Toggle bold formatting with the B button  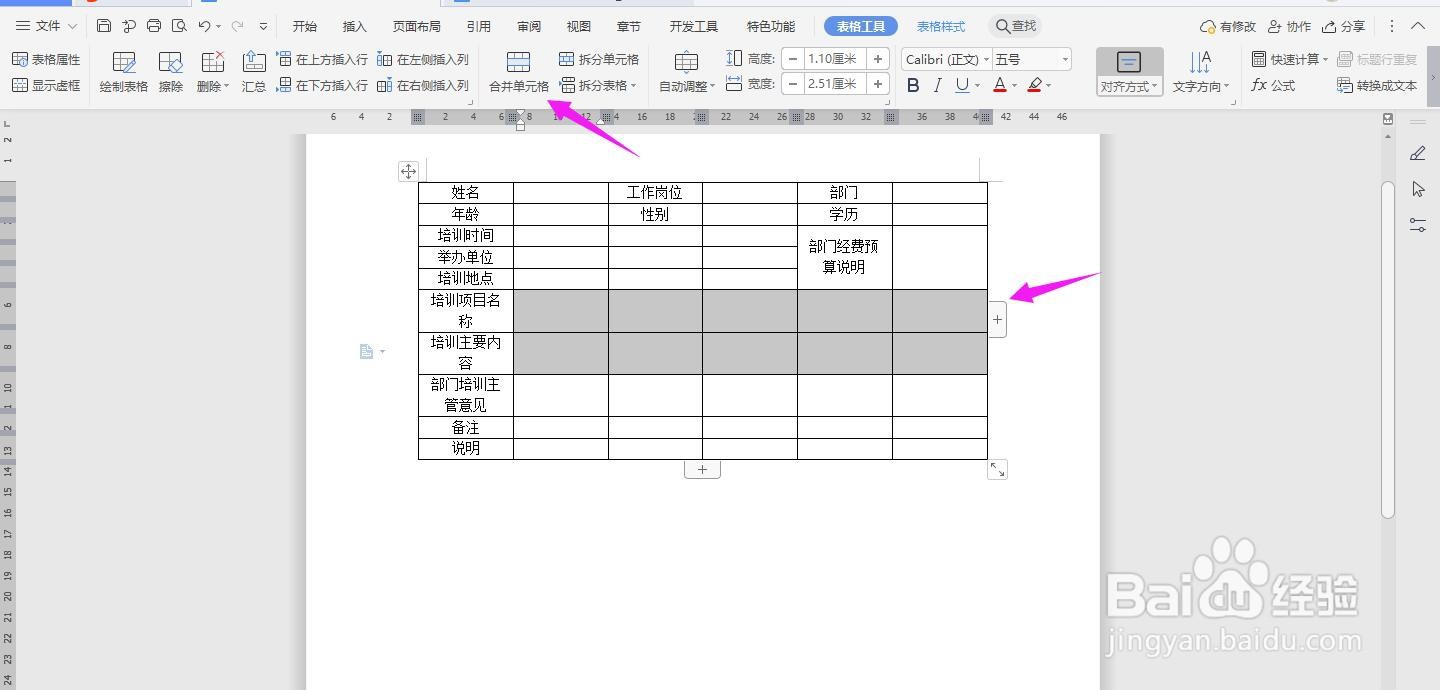pos(912,85)
